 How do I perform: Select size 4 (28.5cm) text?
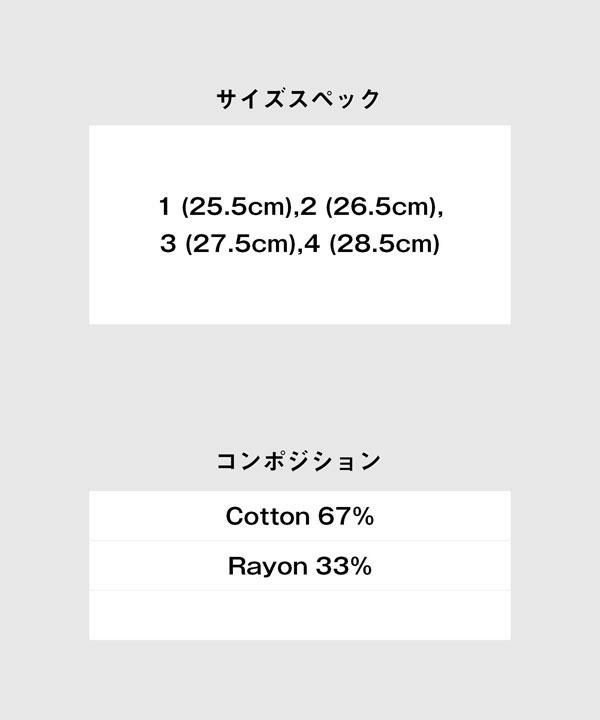point(370,243)
